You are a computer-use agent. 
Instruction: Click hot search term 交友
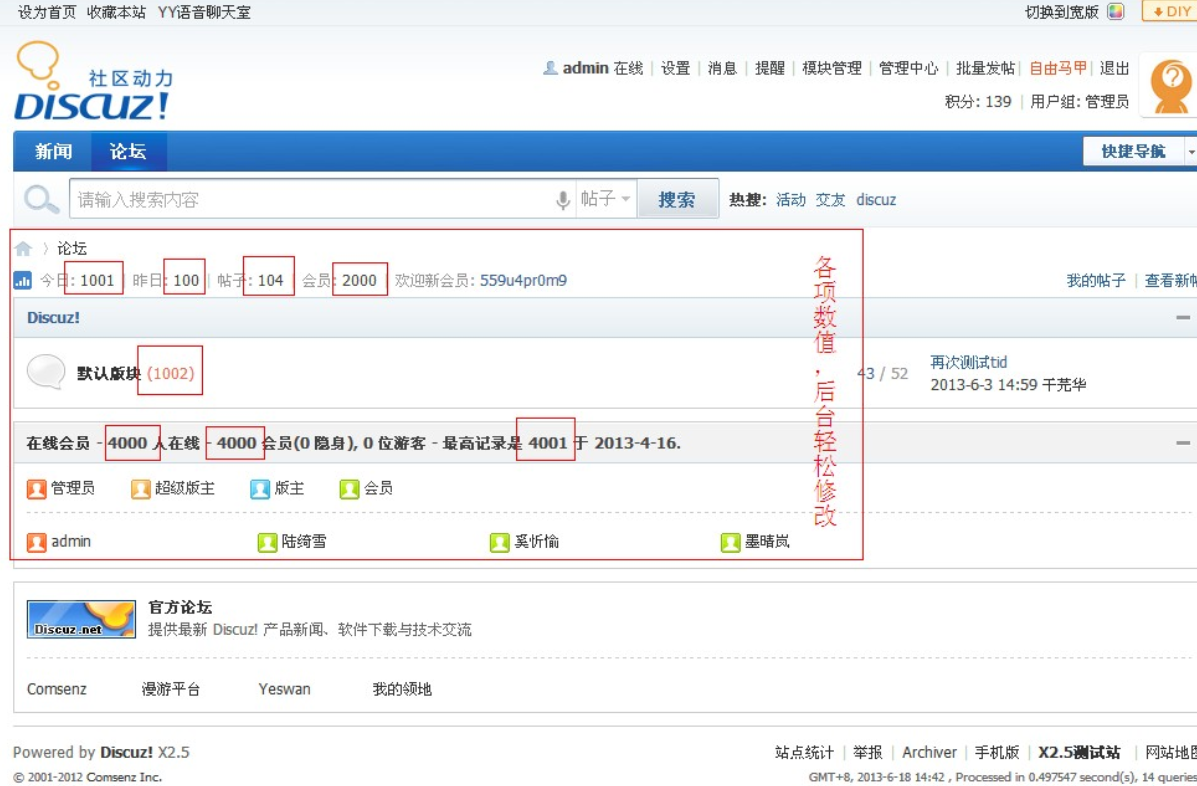point(831,200)
